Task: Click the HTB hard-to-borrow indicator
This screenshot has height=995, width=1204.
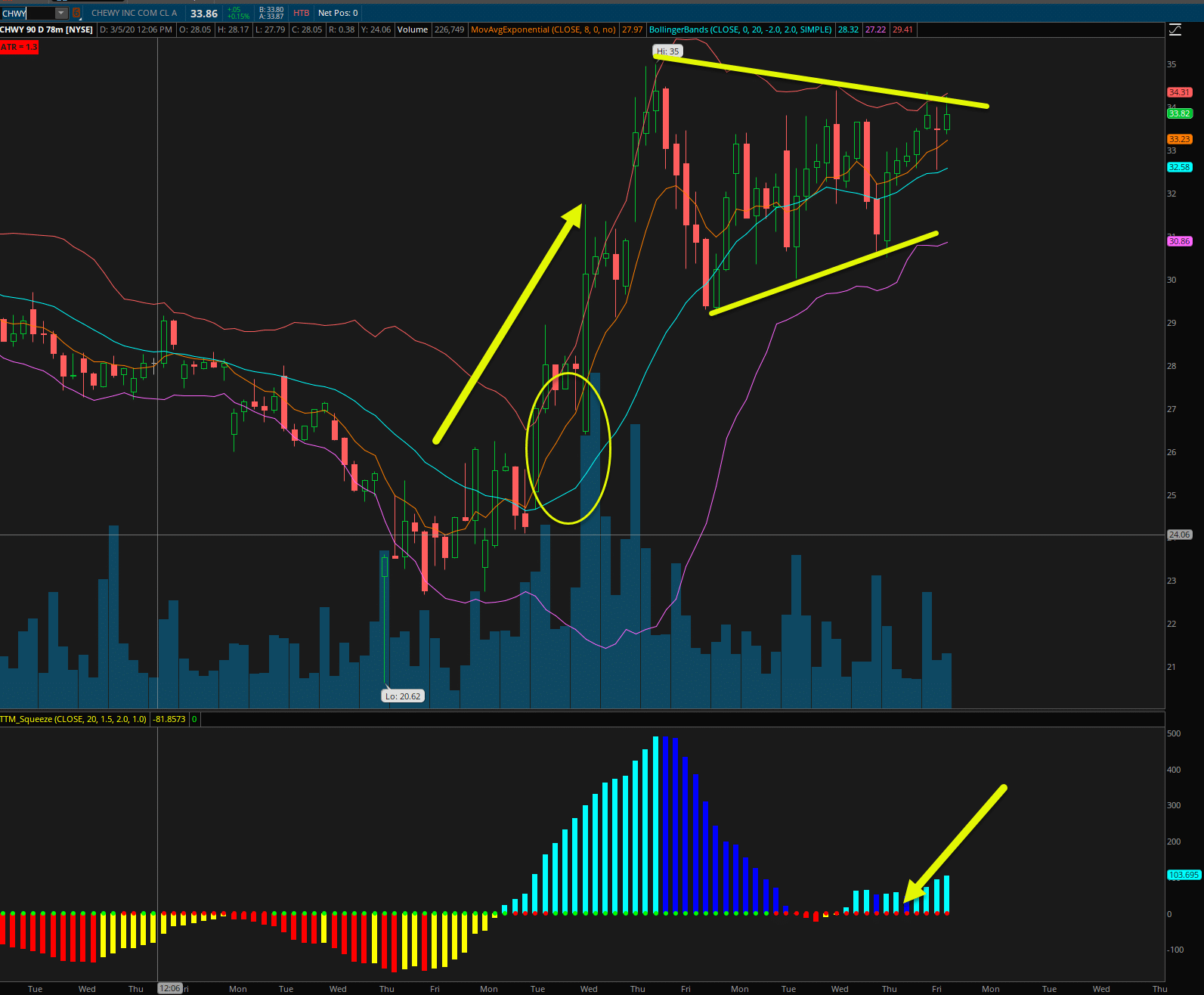Action: [x=301, y=13]
